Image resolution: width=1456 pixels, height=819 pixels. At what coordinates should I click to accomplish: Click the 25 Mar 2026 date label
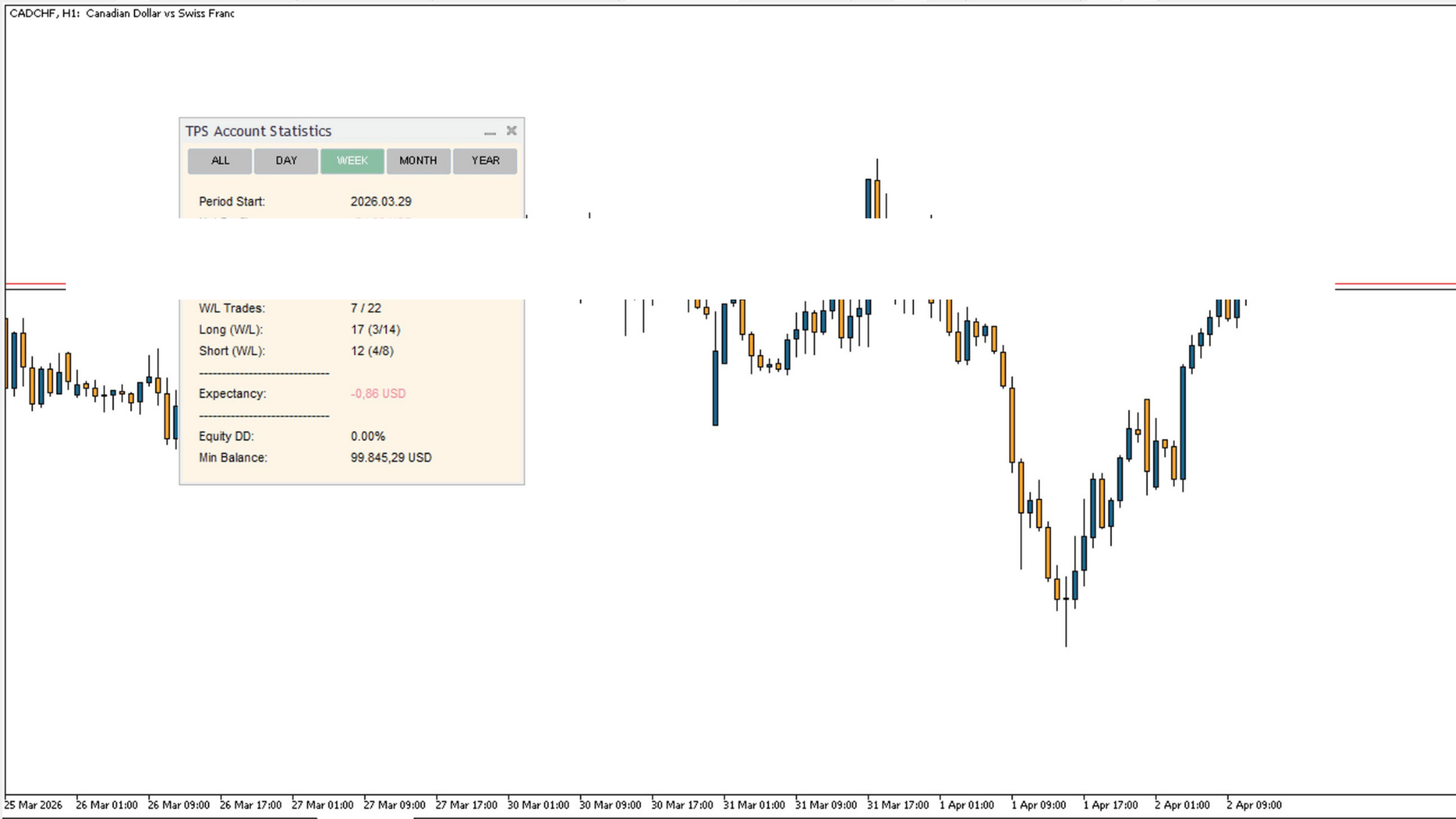(x=34, y=805)
